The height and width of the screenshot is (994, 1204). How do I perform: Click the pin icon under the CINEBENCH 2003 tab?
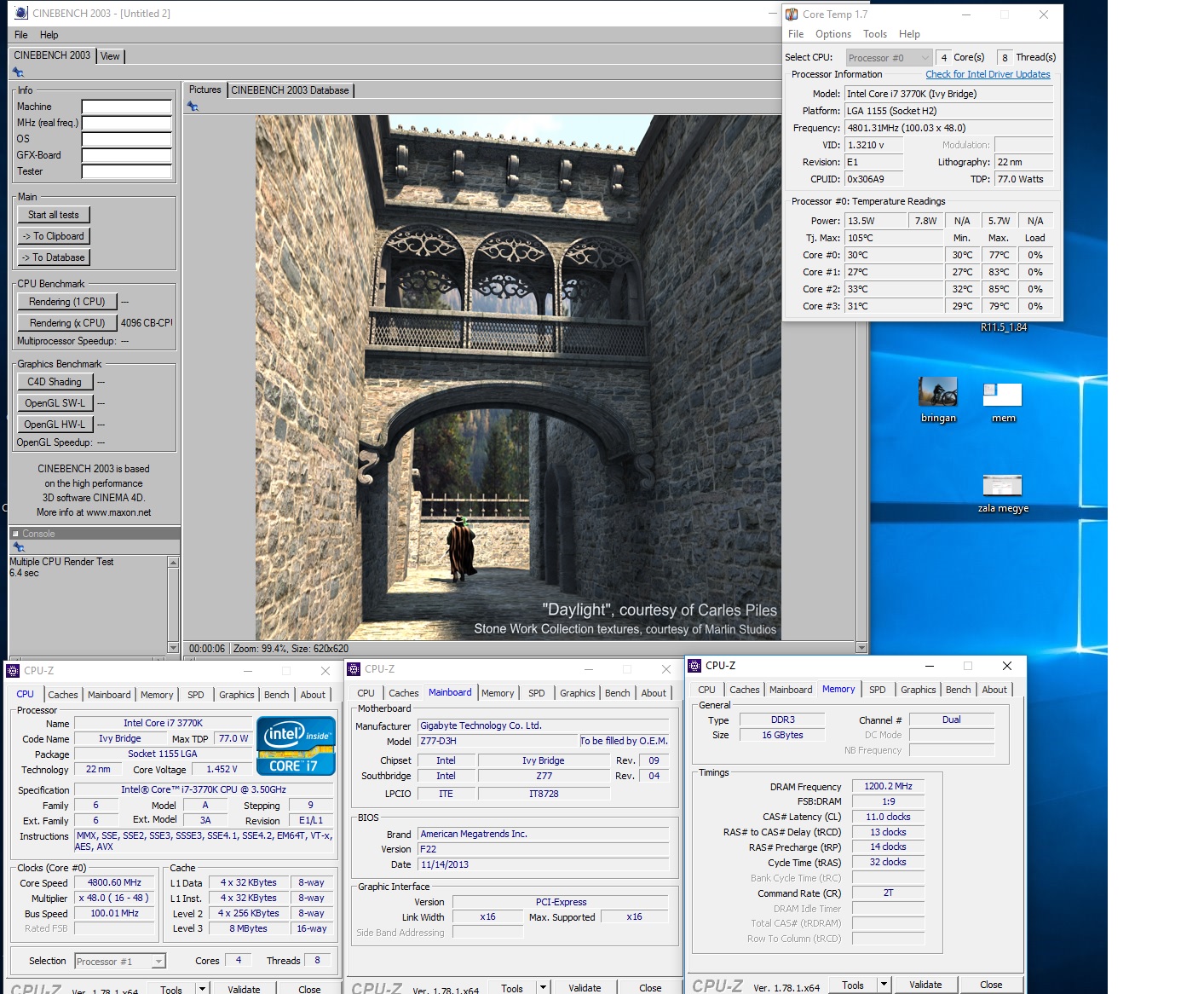18,73
